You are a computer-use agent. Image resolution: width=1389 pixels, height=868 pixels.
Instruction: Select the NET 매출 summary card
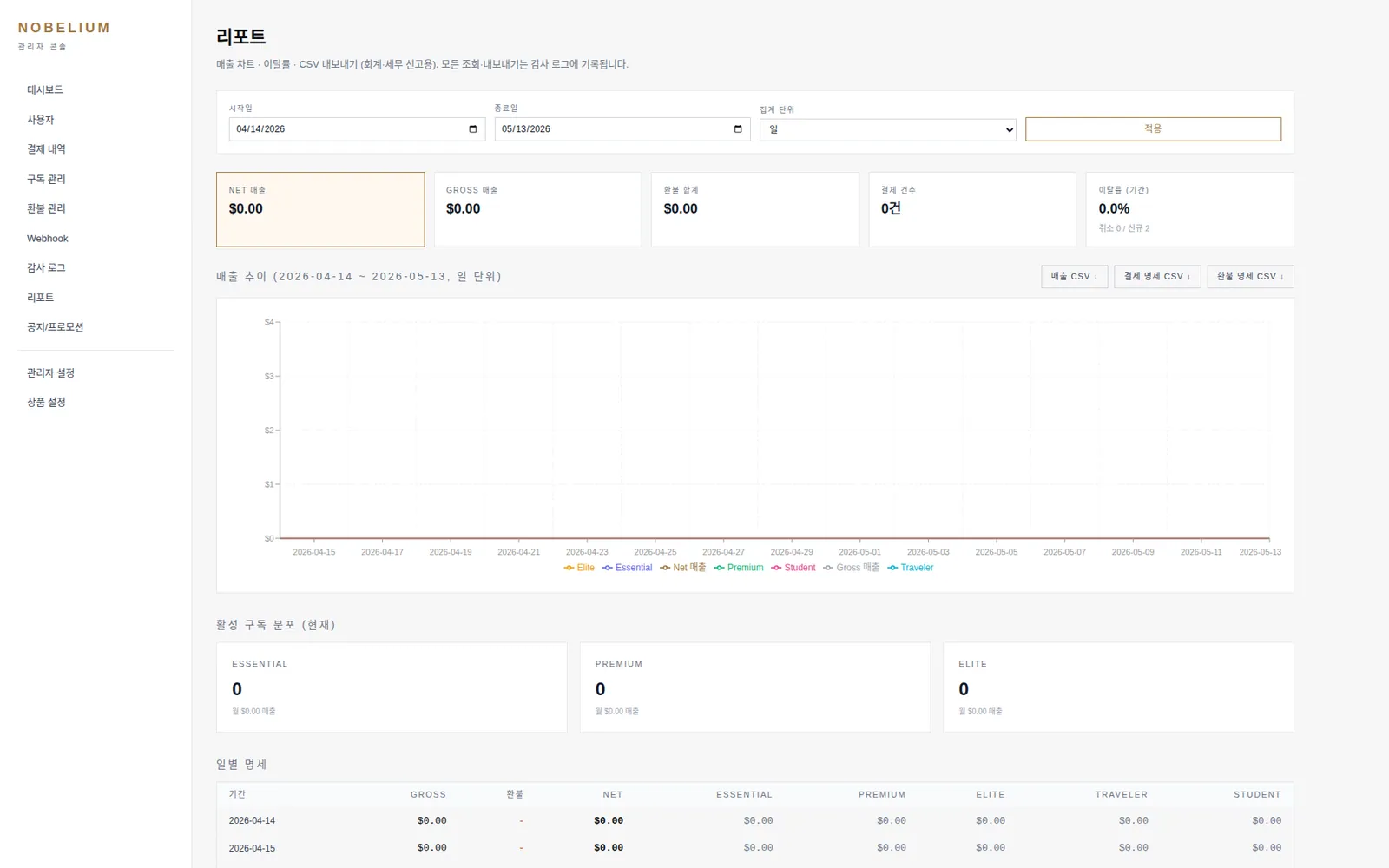(320, 209)
